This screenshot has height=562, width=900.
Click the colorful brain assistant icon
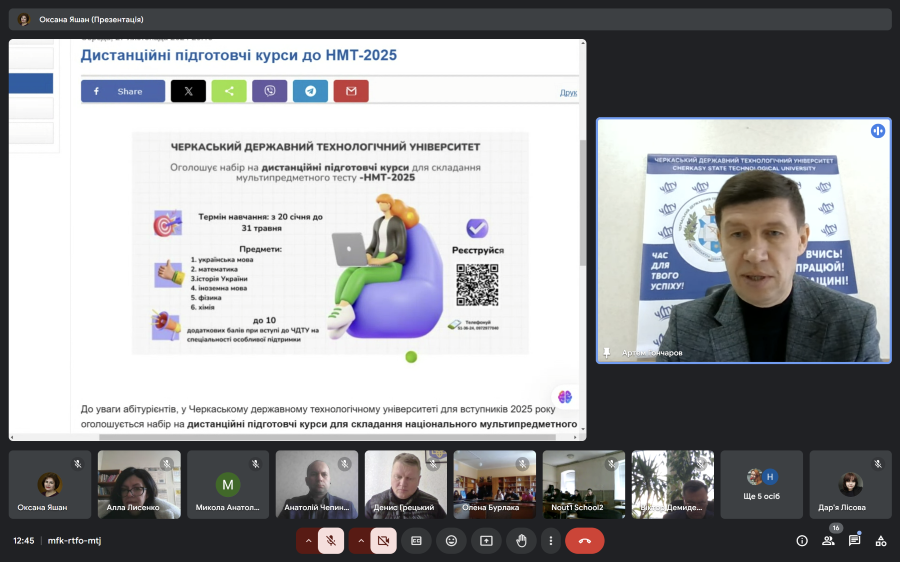pos(565,397)
